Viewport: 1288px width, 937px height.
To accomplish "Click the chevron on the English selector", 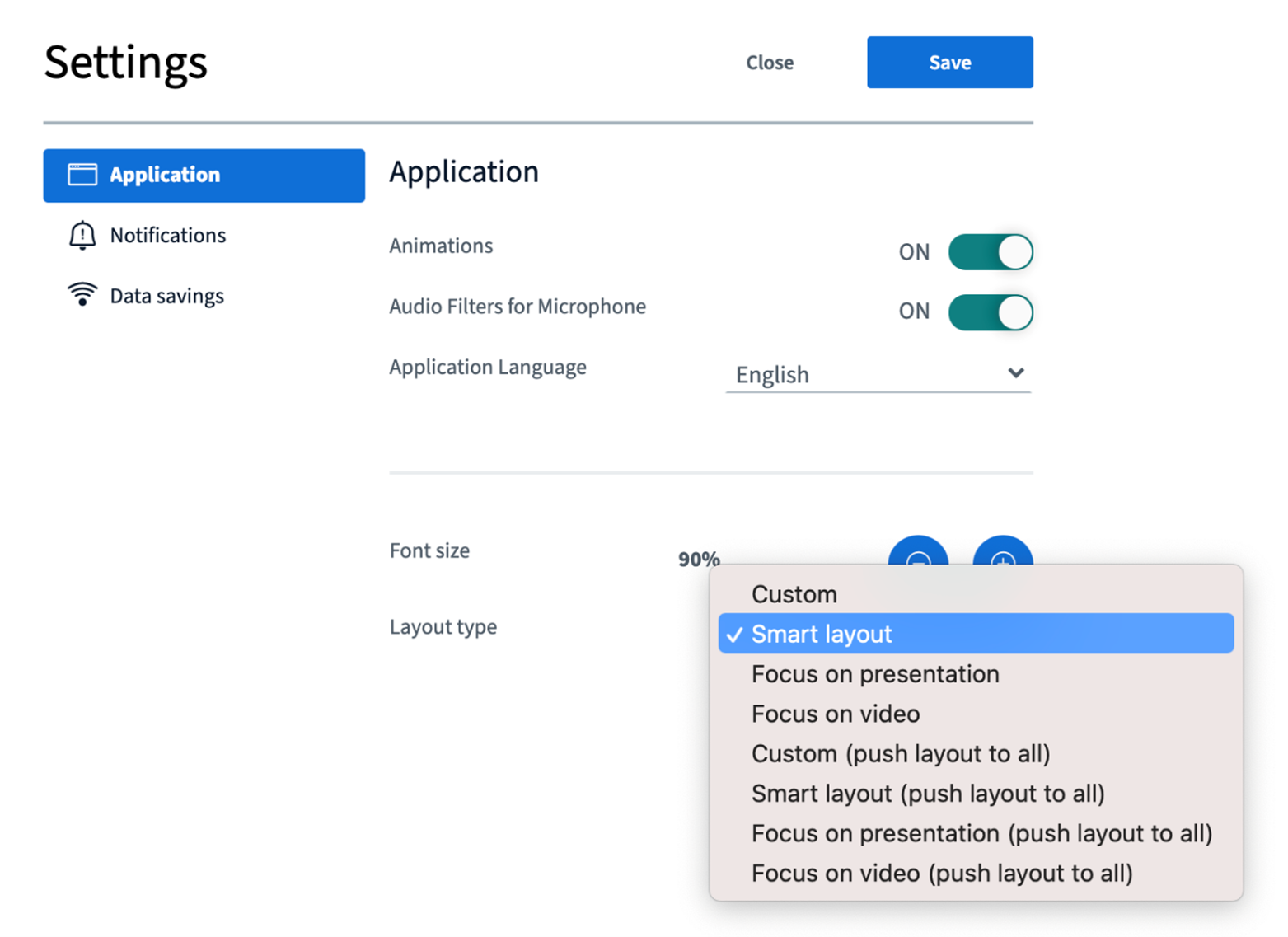I will [x=1015, y=373].
